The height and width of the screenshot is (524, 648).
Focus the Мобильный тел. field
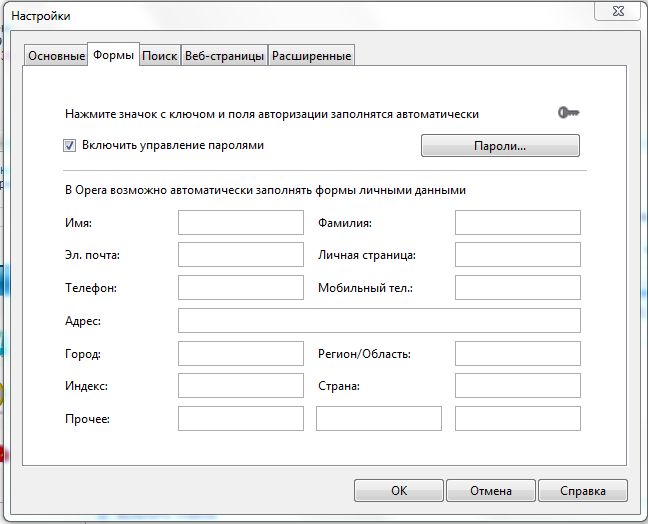(517, 288)
